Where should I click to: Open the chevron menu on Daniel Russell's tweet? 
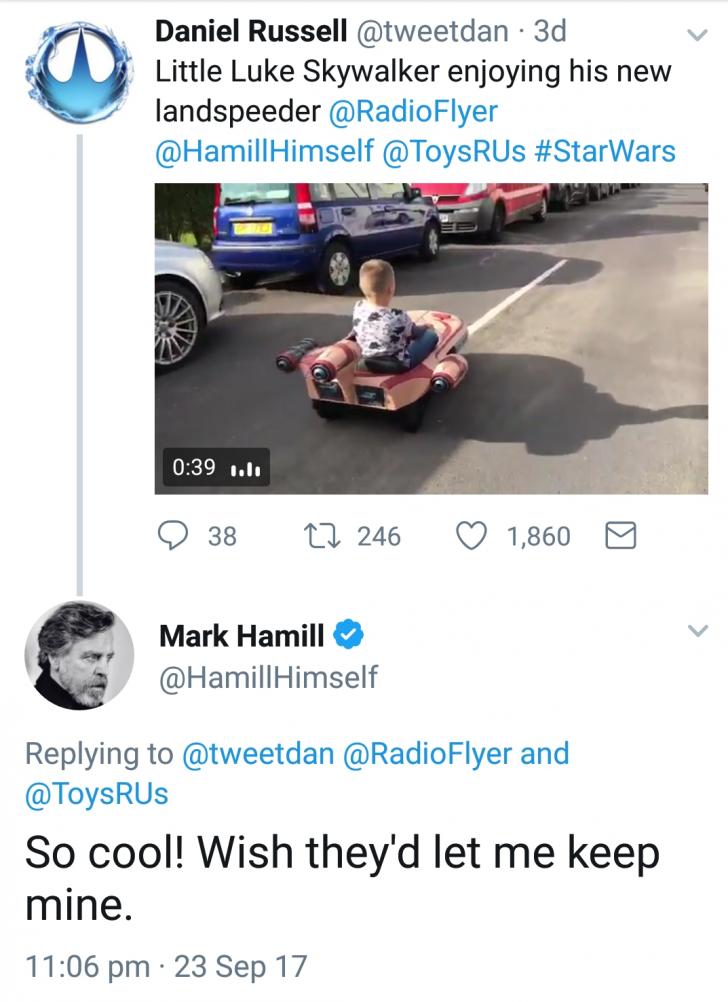pyautogui.click(x=697, y=32)
